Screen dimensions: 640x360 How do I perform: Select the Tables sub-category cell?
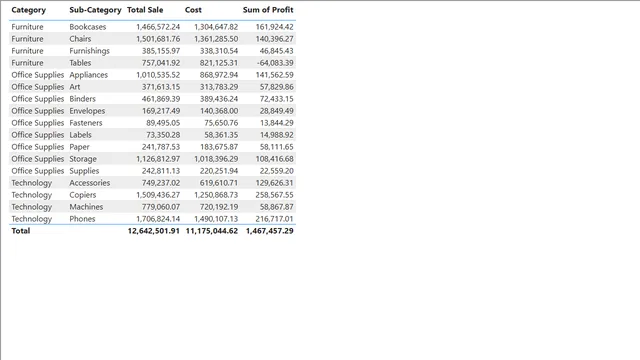80,63
